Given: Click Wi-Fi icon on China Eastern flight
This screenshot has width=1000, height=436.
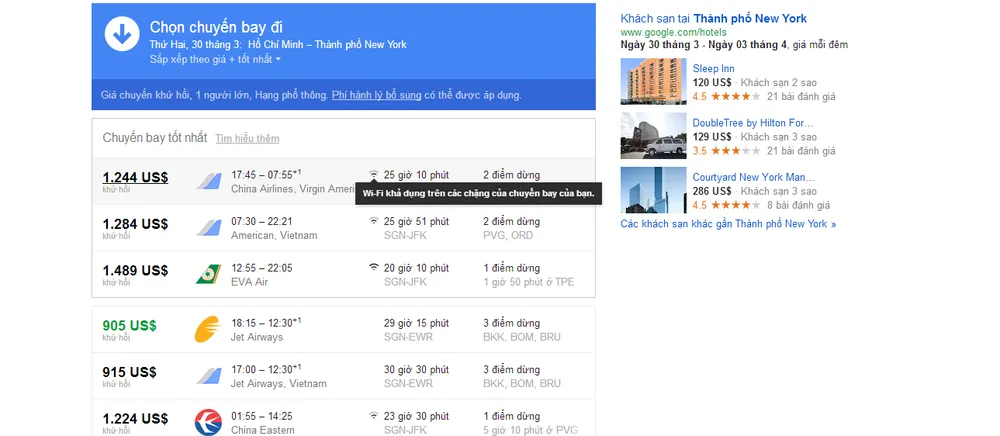Looking at the screenshot, I should tap(374, 416).
